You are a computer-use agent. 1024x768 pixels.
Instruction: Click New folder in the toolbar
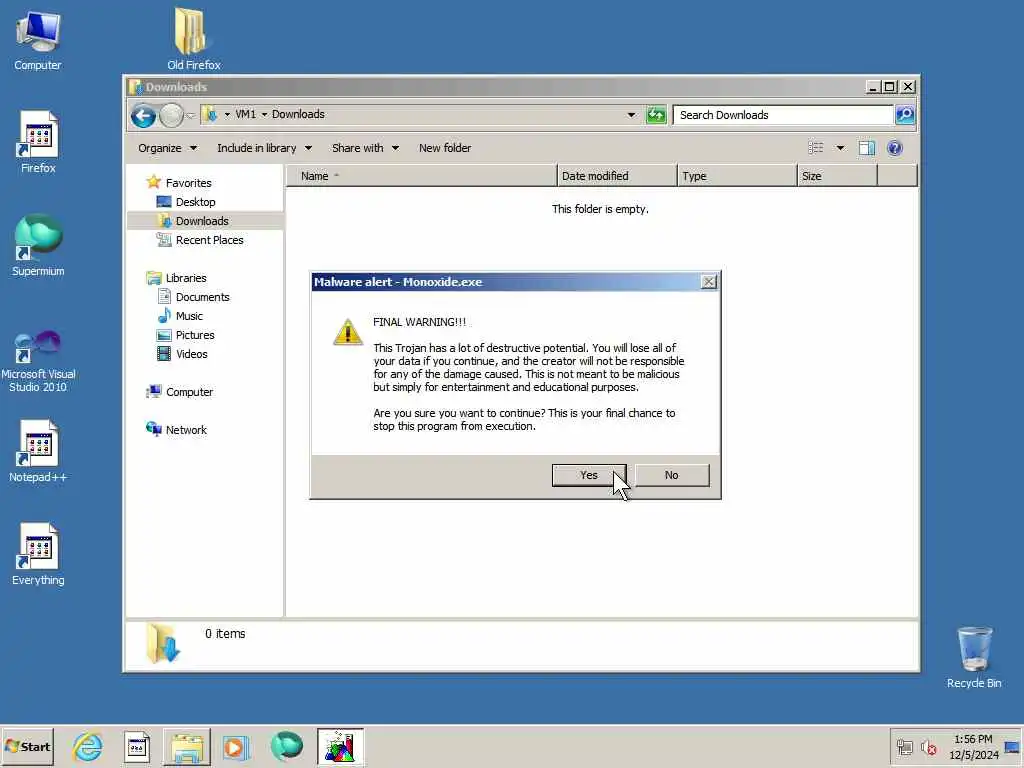click(445, 148)
